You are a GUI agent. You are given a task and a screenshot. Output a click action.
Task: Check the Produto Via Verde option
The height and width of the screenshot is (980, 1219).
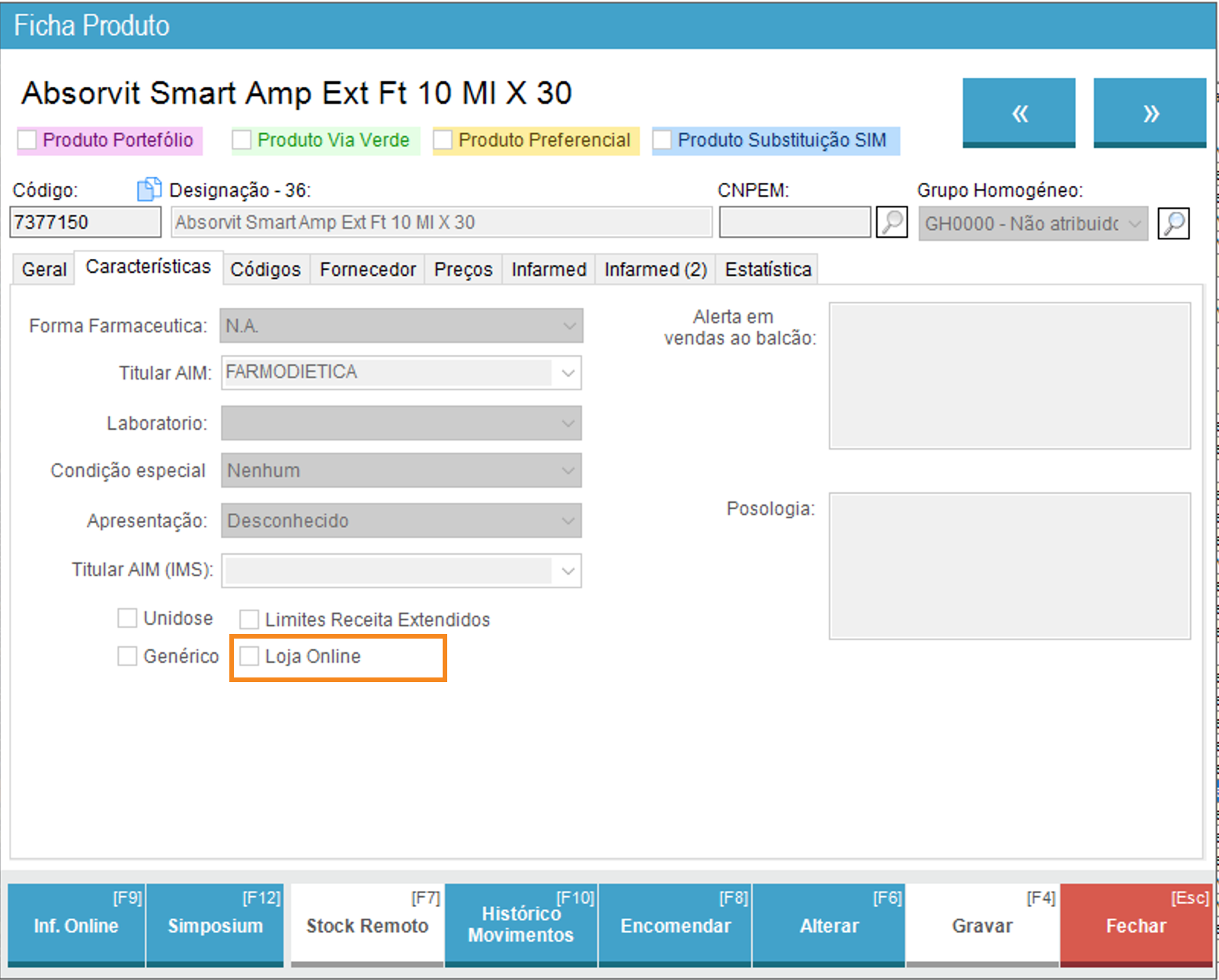pyautogui.click(x=242, y=140)
